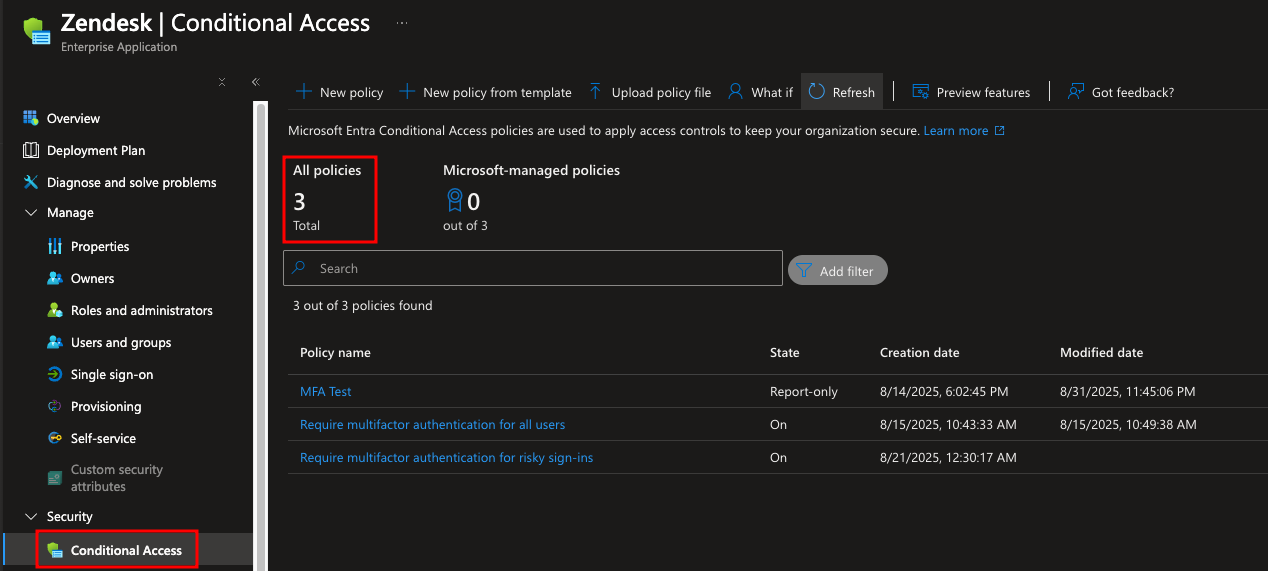
Task: Click the Preview features icon
Action: click(921, 92)
